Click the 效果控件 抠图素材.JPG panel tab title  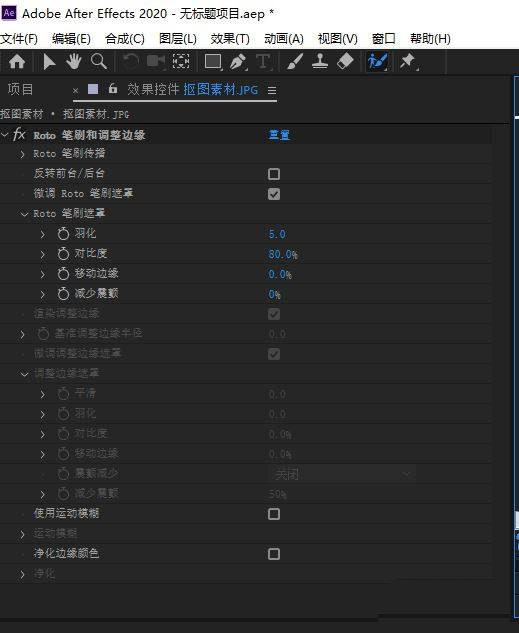(193, 89)
